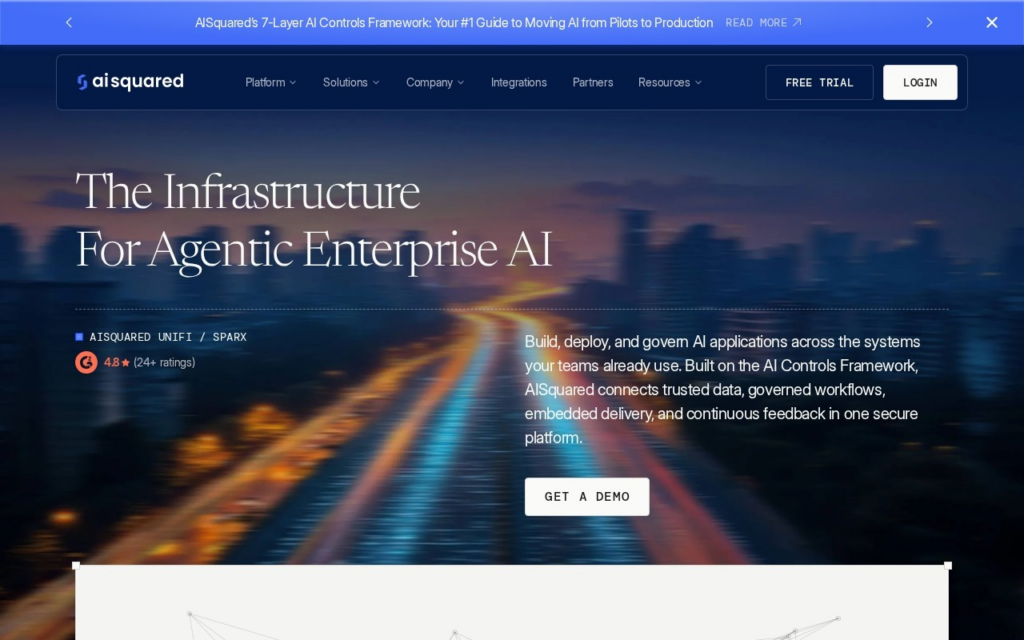This screenshot has height=640, width=1024.
Task: Expand the Resources menu
Action: [x=669, y=82]
